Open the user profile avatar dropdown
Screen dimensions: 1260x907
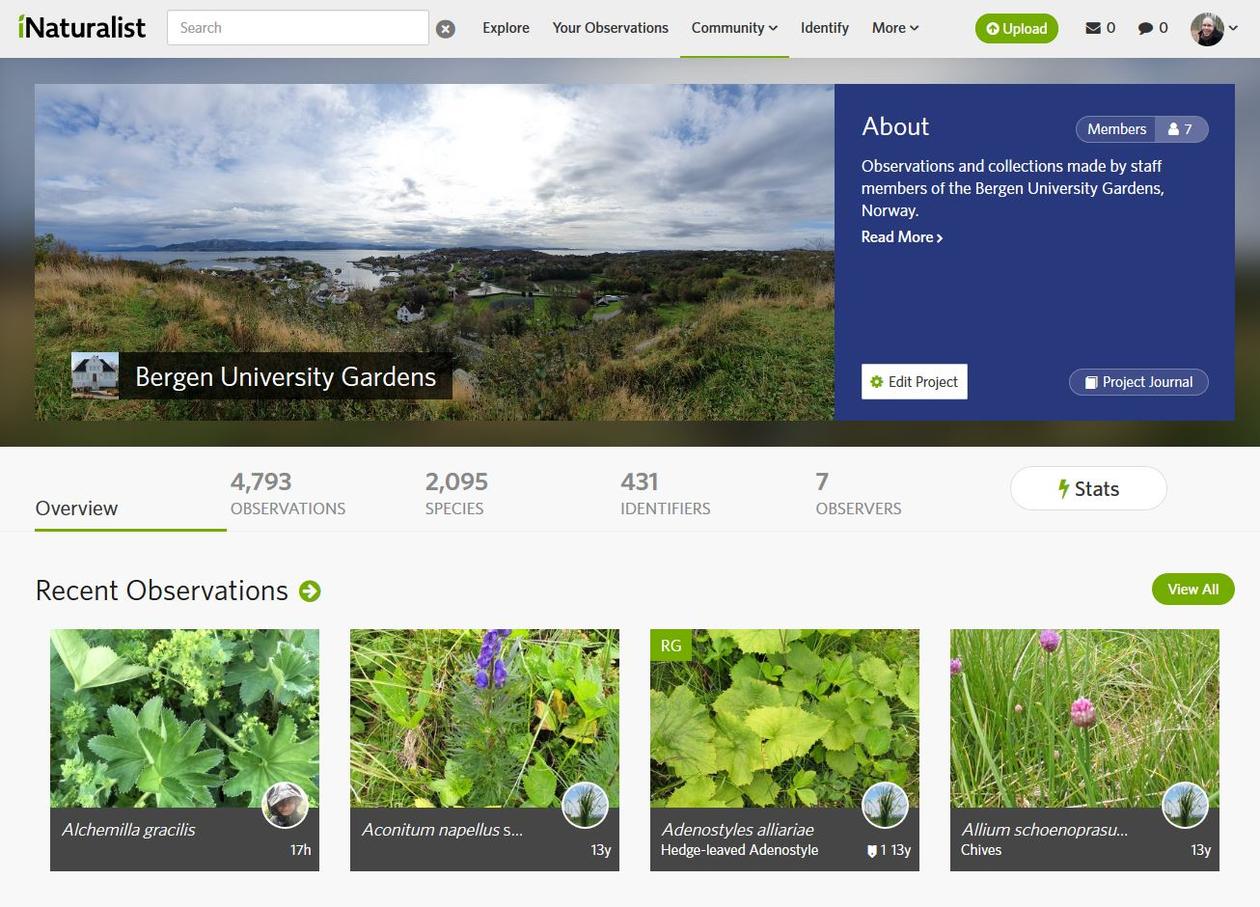coord(1213,28)
